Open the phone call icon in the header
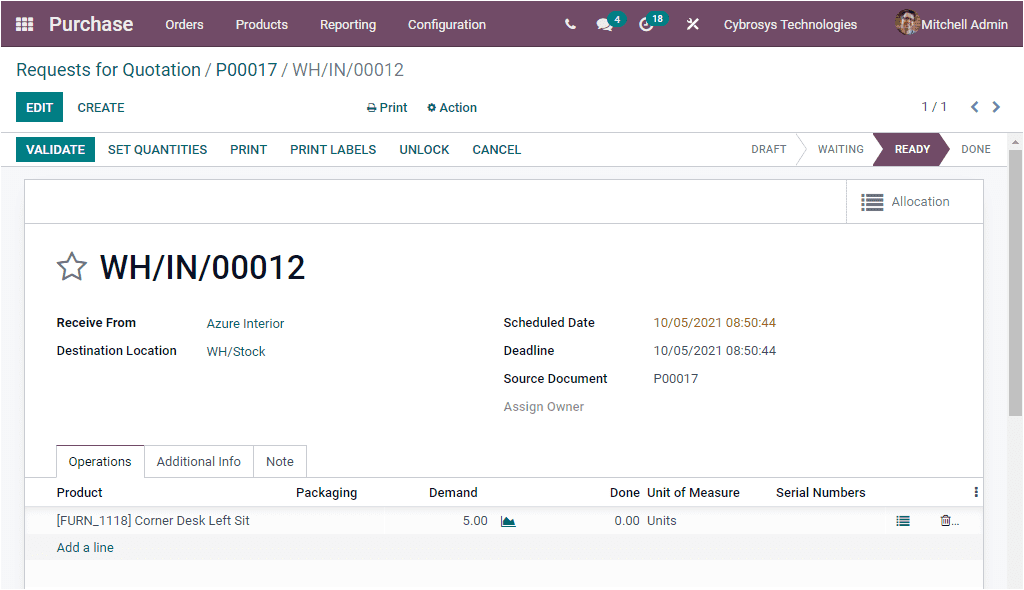This screenshot has height=590, width=1024. (x=569, y=24)
